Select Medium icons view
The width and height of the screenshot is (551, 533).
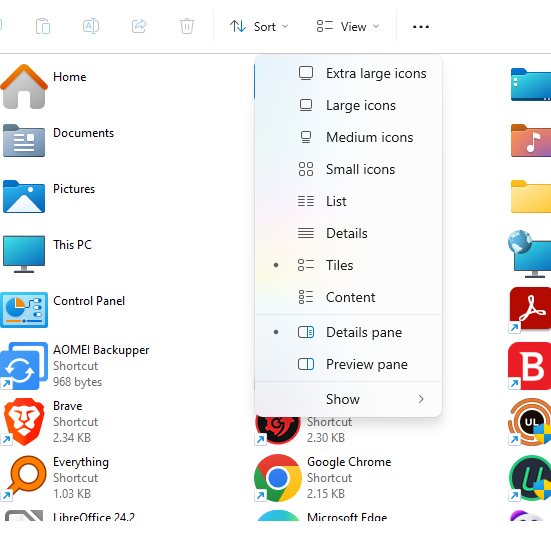[x=348, y=137]
